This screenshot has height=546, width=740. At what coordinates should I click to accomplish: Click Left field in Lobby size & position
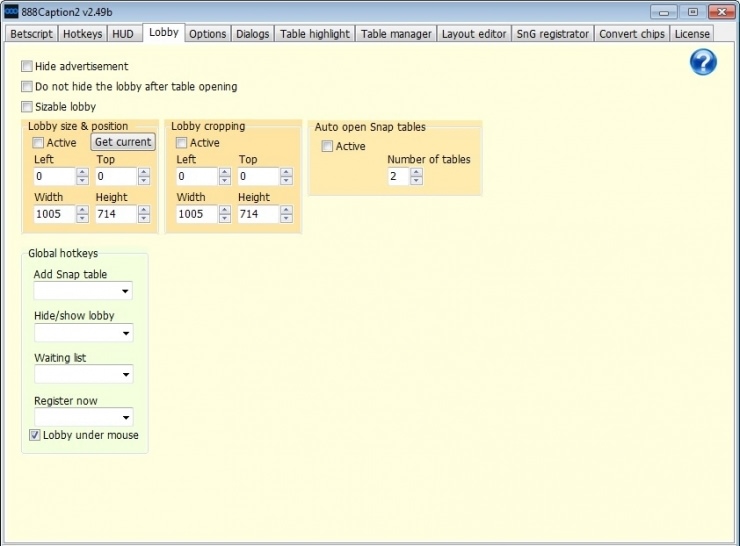click(x=55, y=176)
